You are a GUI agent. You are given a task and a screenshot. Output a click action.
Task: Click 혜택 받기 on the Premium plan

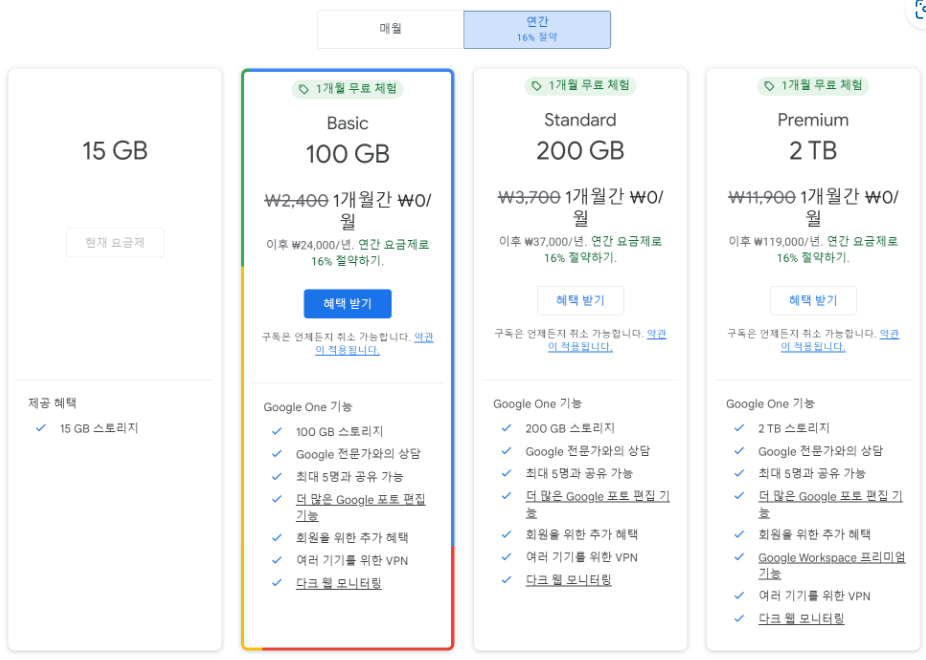[x=812, y=300]
